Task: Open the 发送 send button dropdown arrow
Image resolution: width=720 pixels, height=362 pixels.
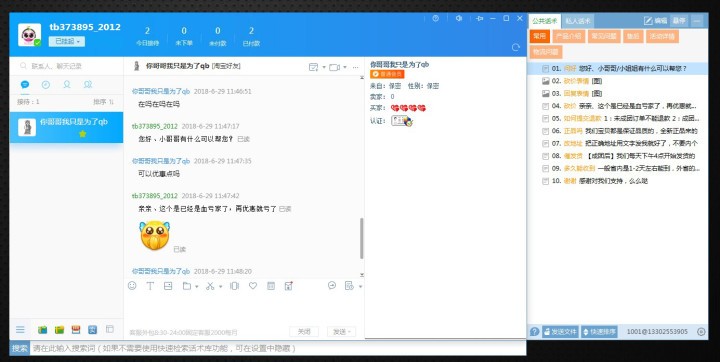Action: point(350,332)
